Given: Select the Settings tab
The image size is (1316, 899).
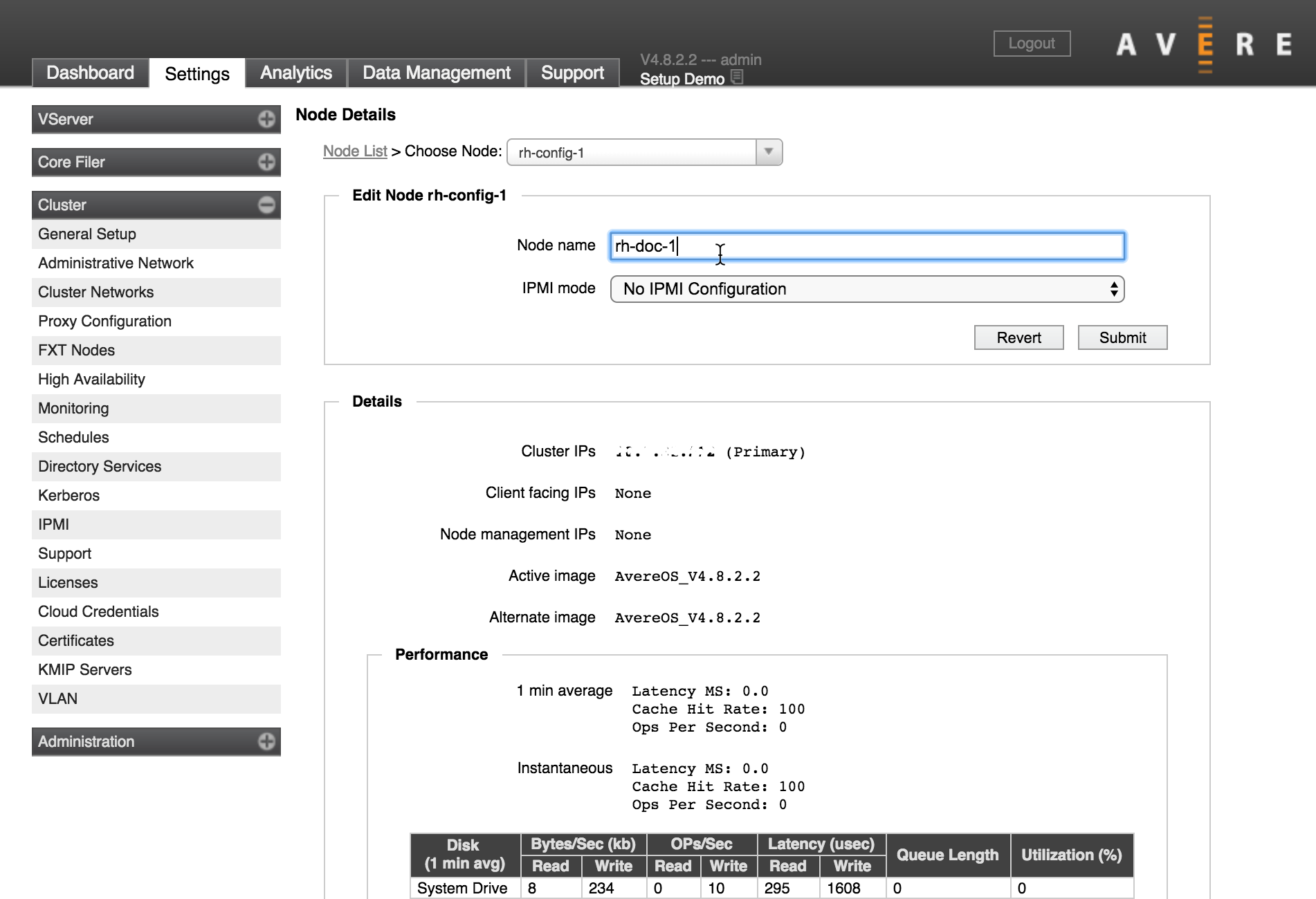Looking at the screenshot, I should pos(197,73).
